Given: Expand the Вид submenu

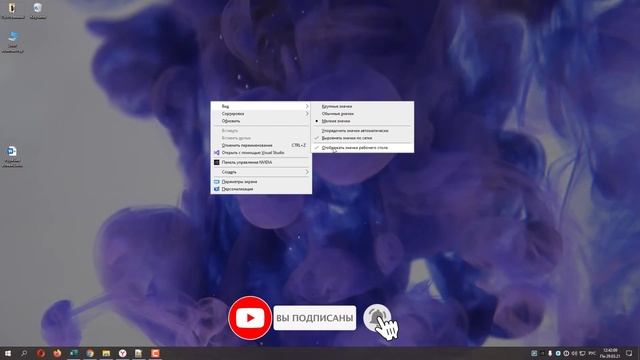Looking at the screenshot, I should point(261,106).
